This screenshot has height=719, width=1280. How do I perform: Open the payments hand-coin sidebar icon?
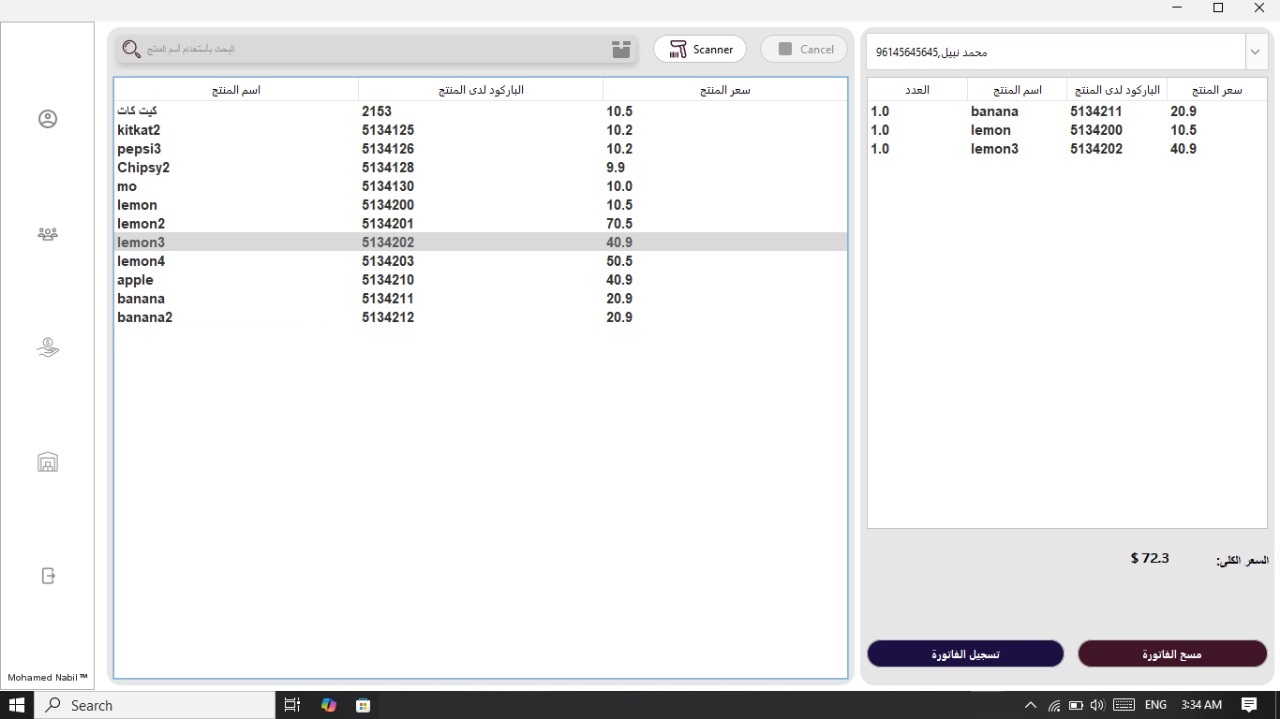[47, 348]
